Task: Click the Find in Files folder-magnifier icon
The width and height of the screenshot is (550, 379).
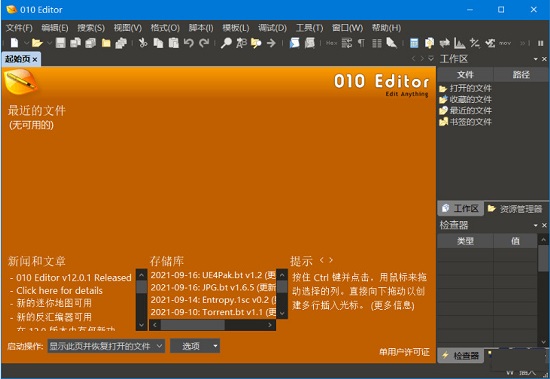Action: (256, 43)
